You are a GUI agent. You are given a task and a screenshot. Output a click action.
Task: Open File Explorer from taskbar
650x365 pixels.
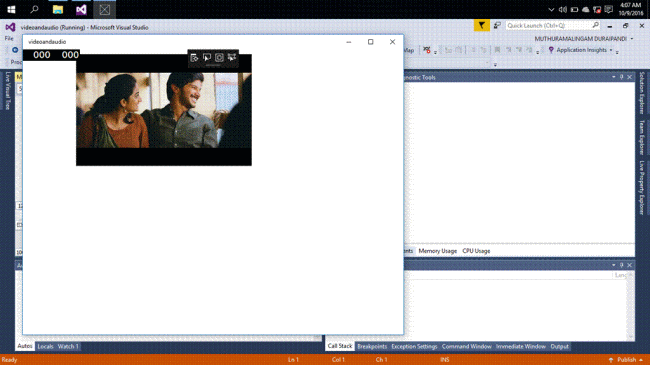point(58,9)
